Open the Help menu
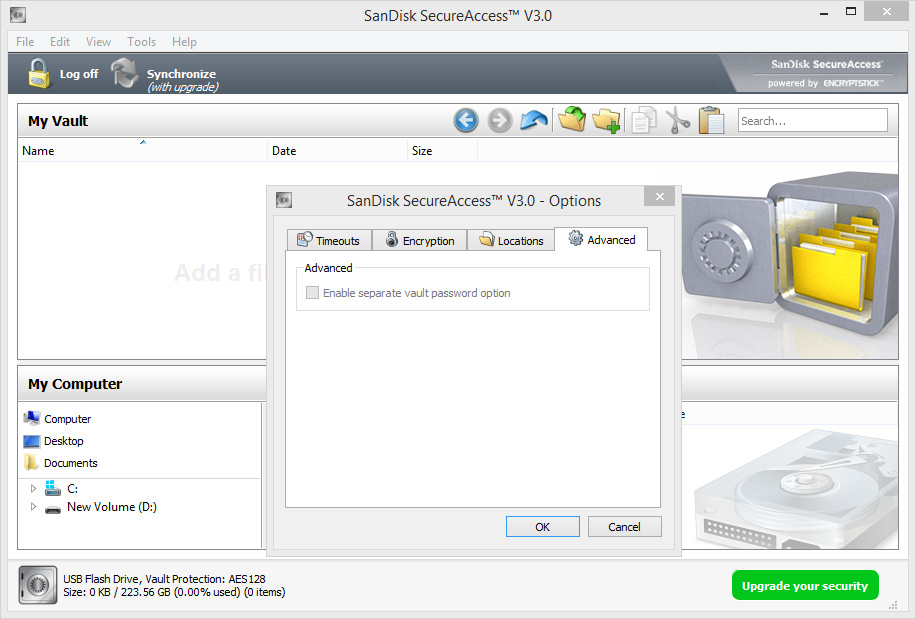 point(184,41)
